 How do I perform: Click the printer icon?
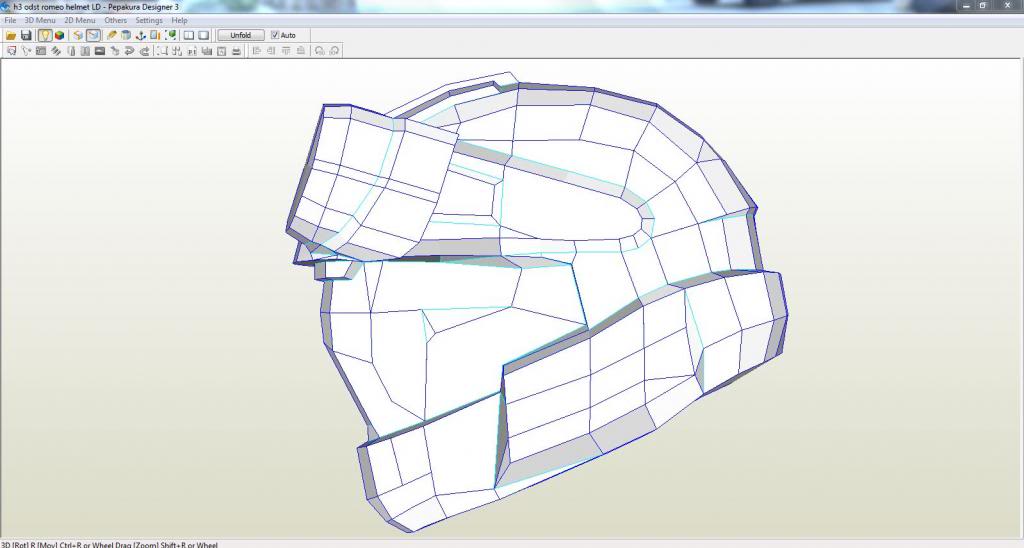pos(236,51)
